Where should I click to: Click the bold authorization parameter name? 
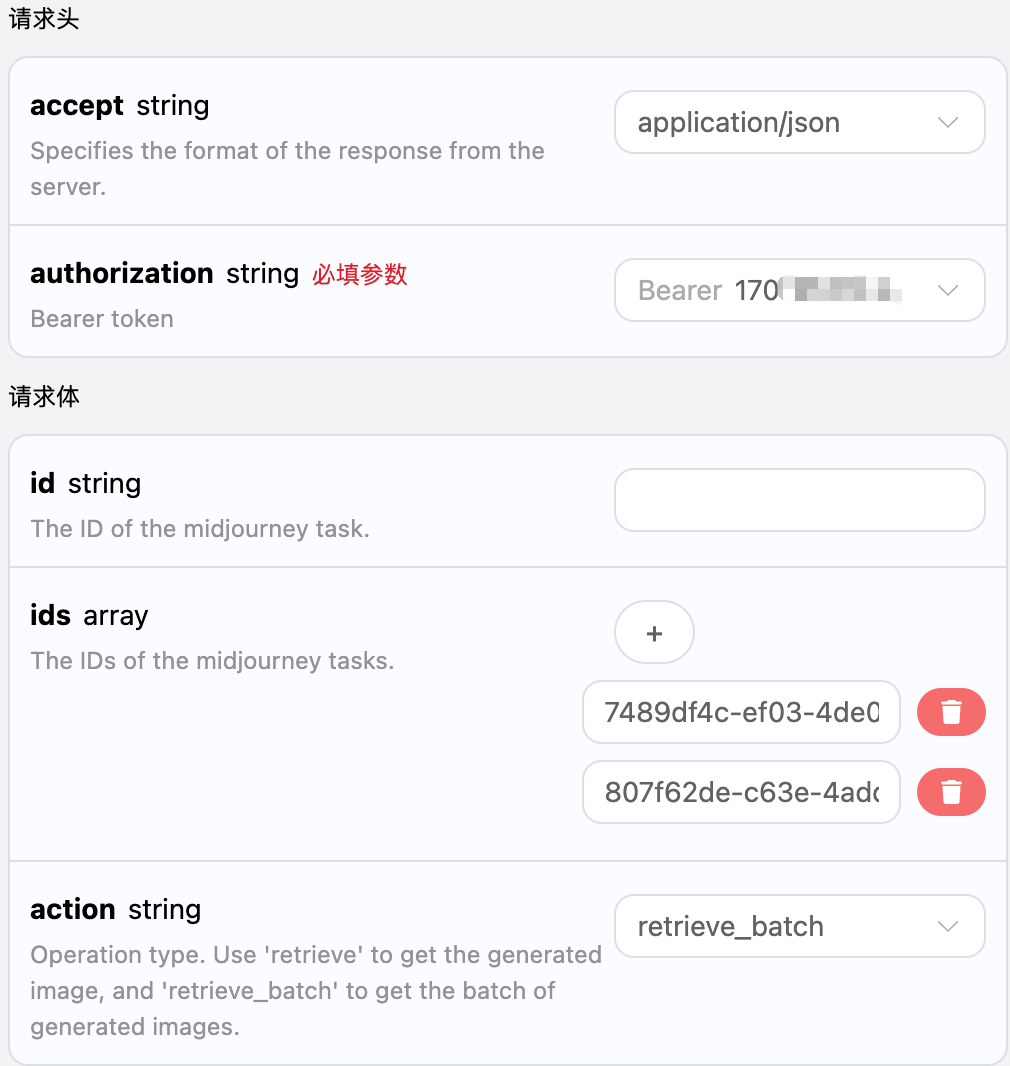click(122, 274)
